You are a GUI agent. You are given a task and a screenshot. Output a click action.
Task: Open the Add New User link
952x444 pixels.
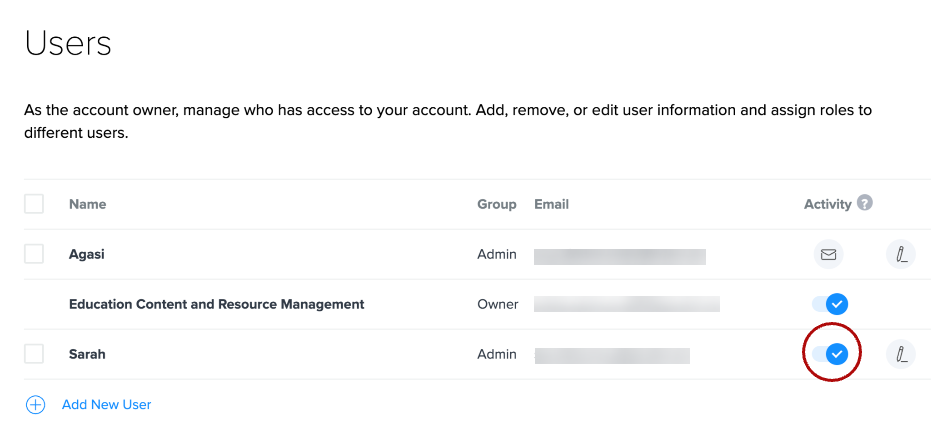106,405
